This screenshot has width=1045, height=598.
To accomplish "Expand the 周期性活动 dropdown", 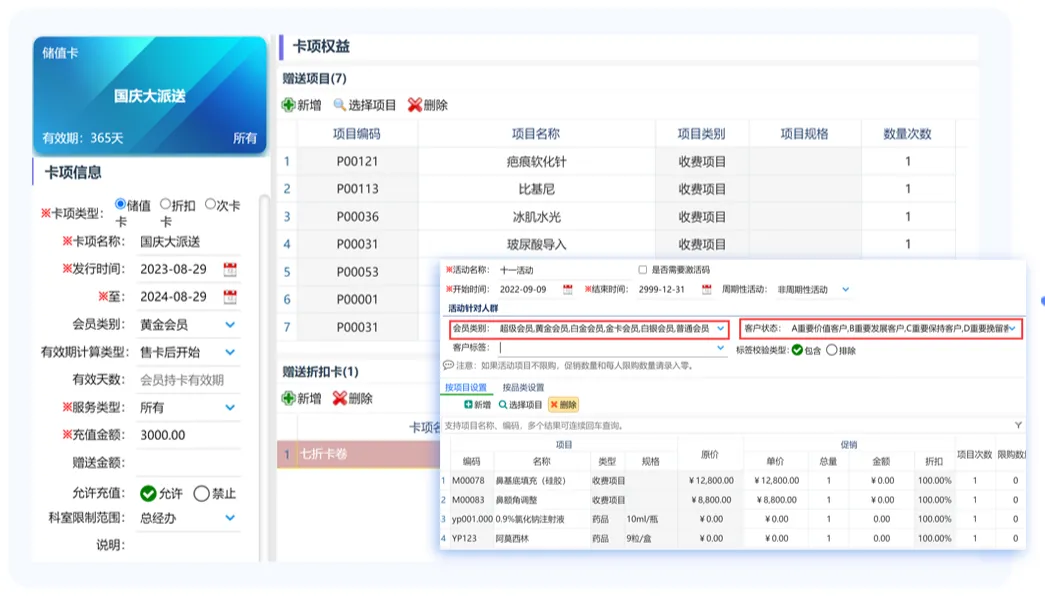I will 845,289.
